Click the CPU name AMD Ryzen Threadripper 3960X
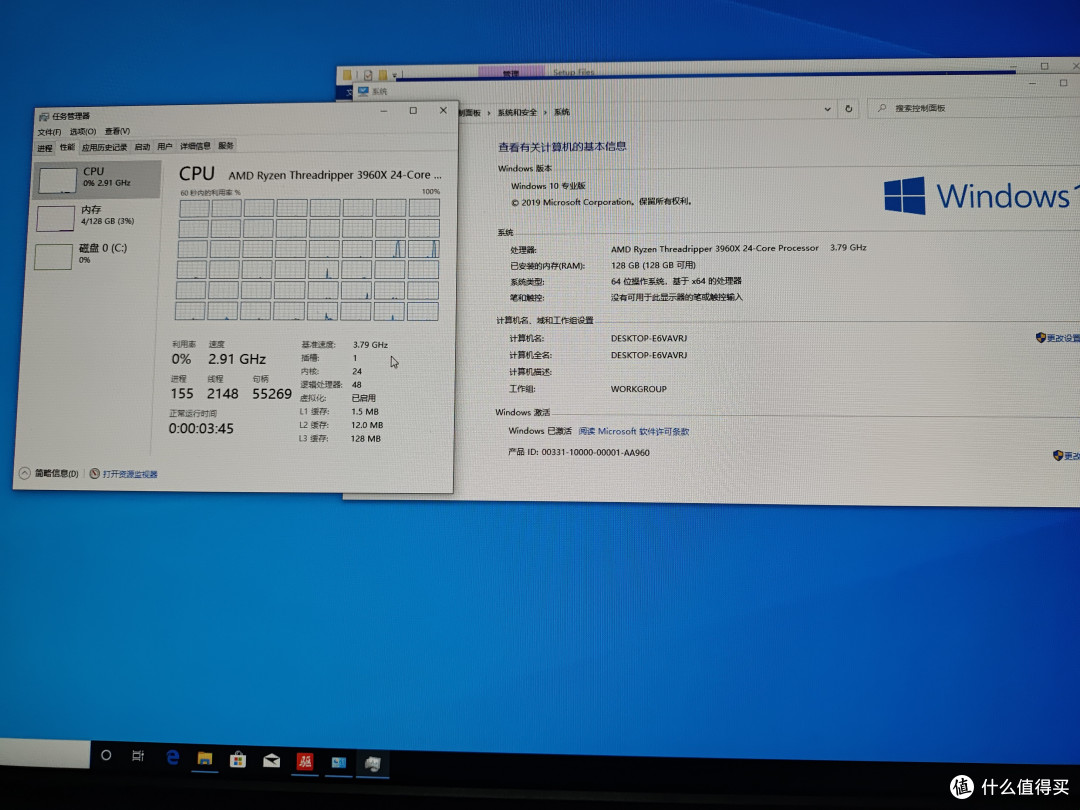Viewport: 1080px width, 810px height. [x=335, y=175]
